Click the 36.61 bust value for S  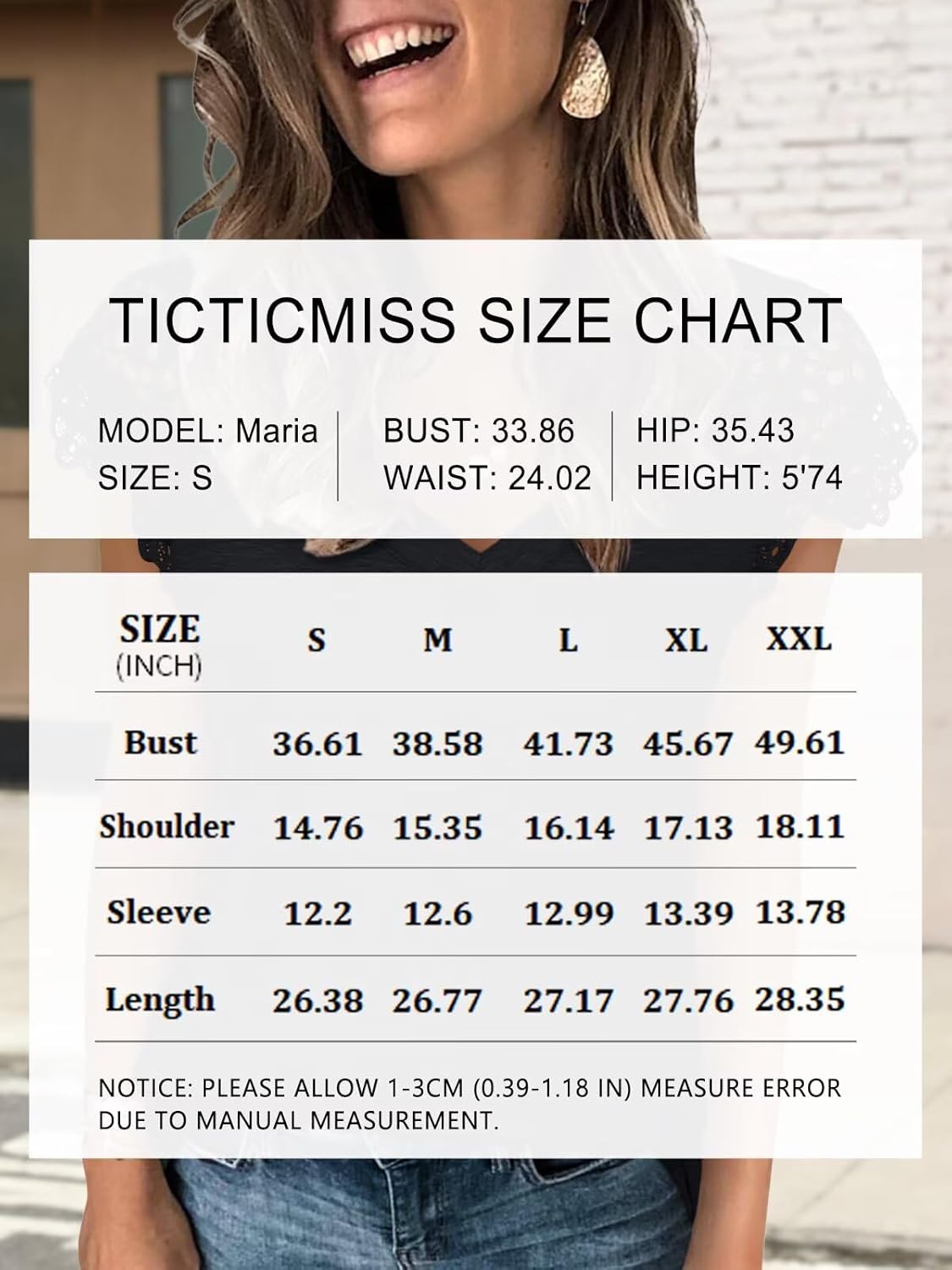pyautogui.click(x=317, y=744)
